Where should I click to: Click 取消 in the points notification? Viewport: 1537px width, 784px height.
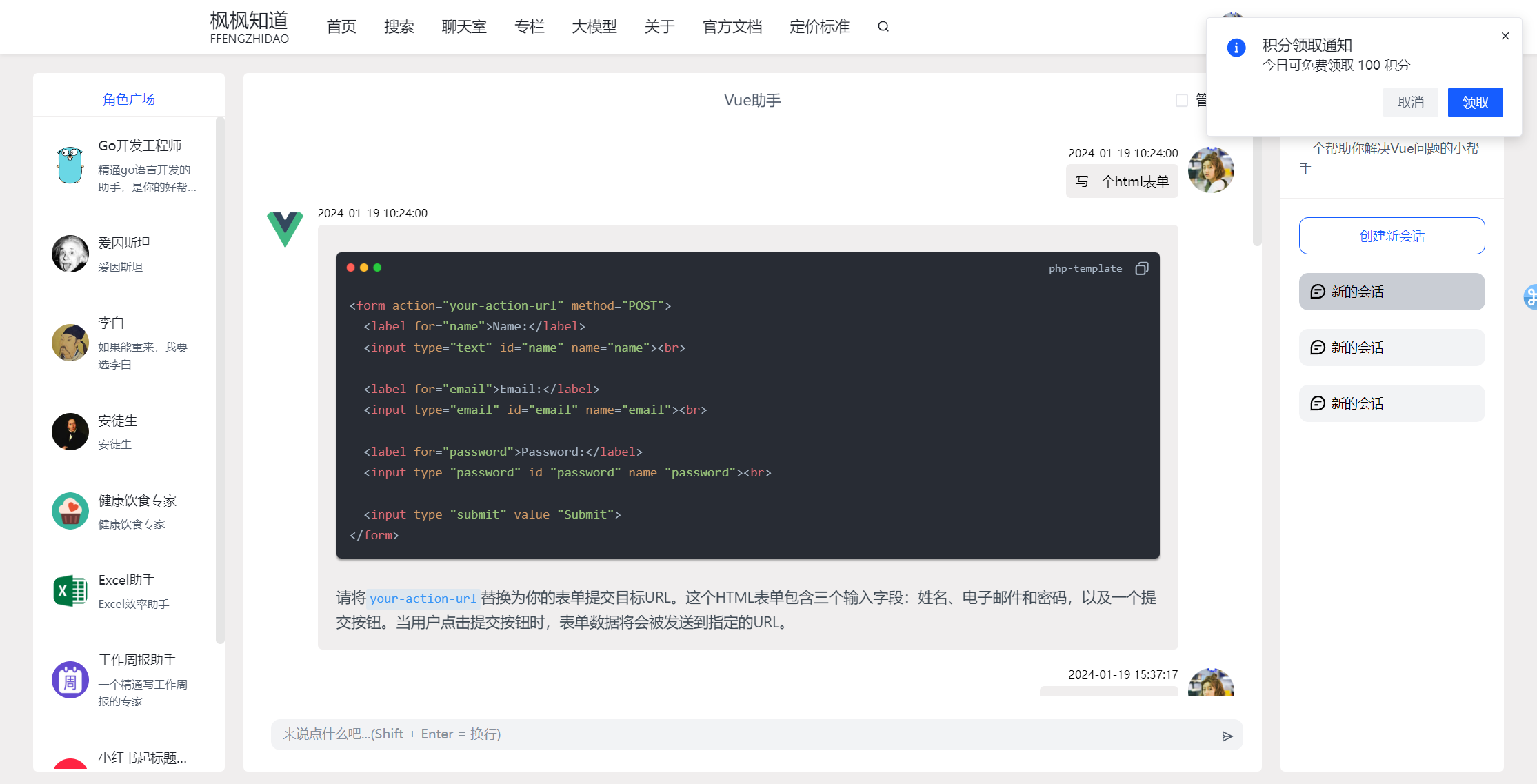1410,102
